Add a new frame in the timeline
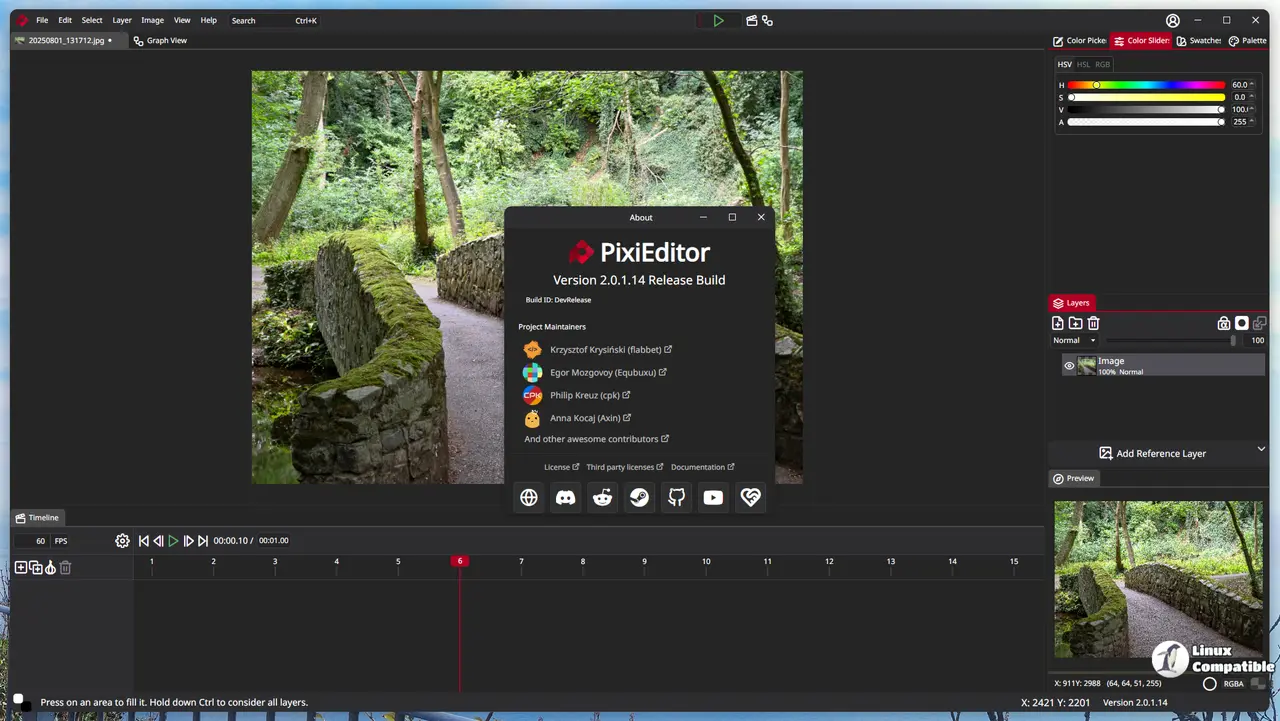The image size is (1280, 721). [x=20, y=568]
